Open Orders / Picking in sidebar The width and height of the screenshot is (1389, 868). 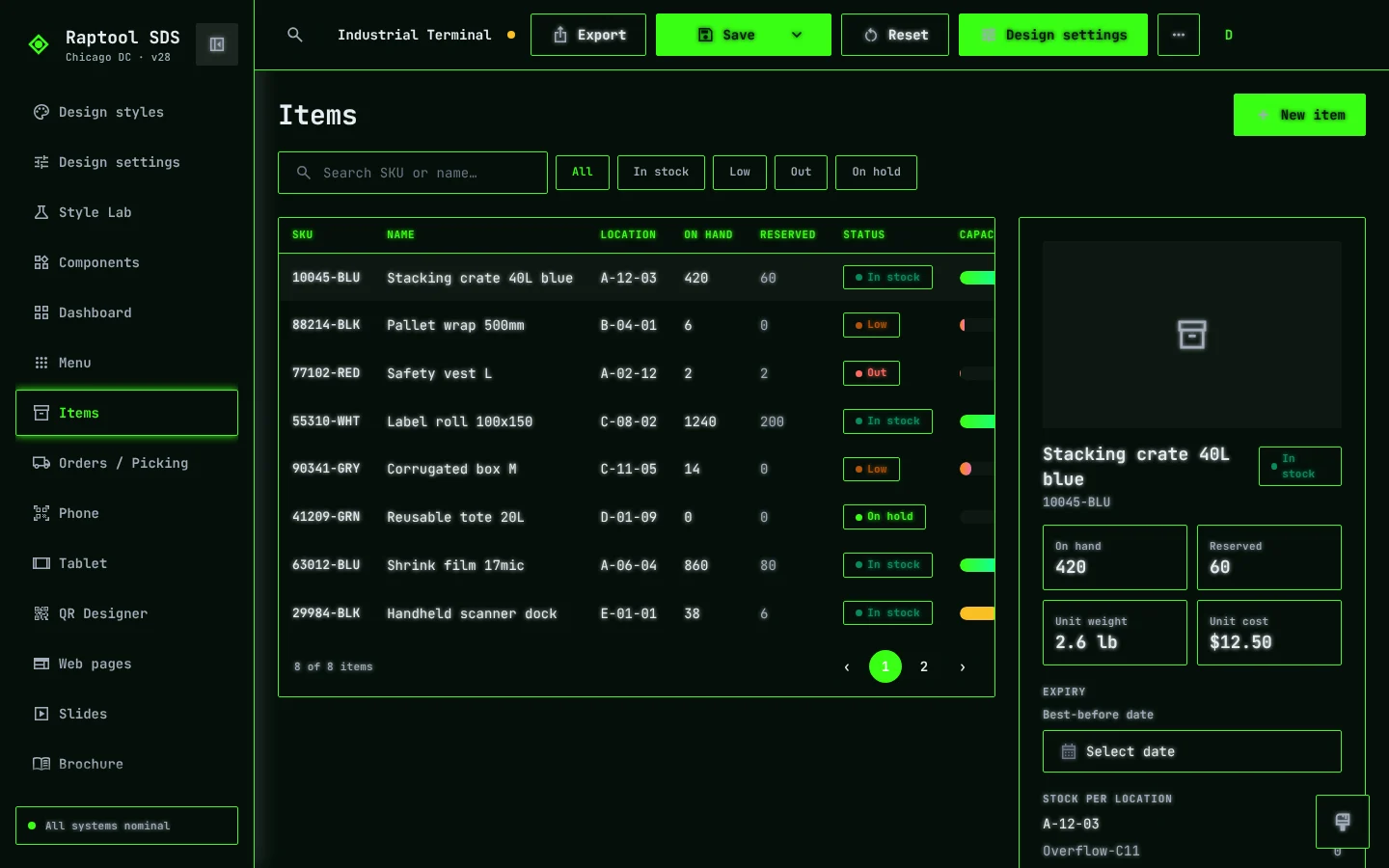pos(126,463)
